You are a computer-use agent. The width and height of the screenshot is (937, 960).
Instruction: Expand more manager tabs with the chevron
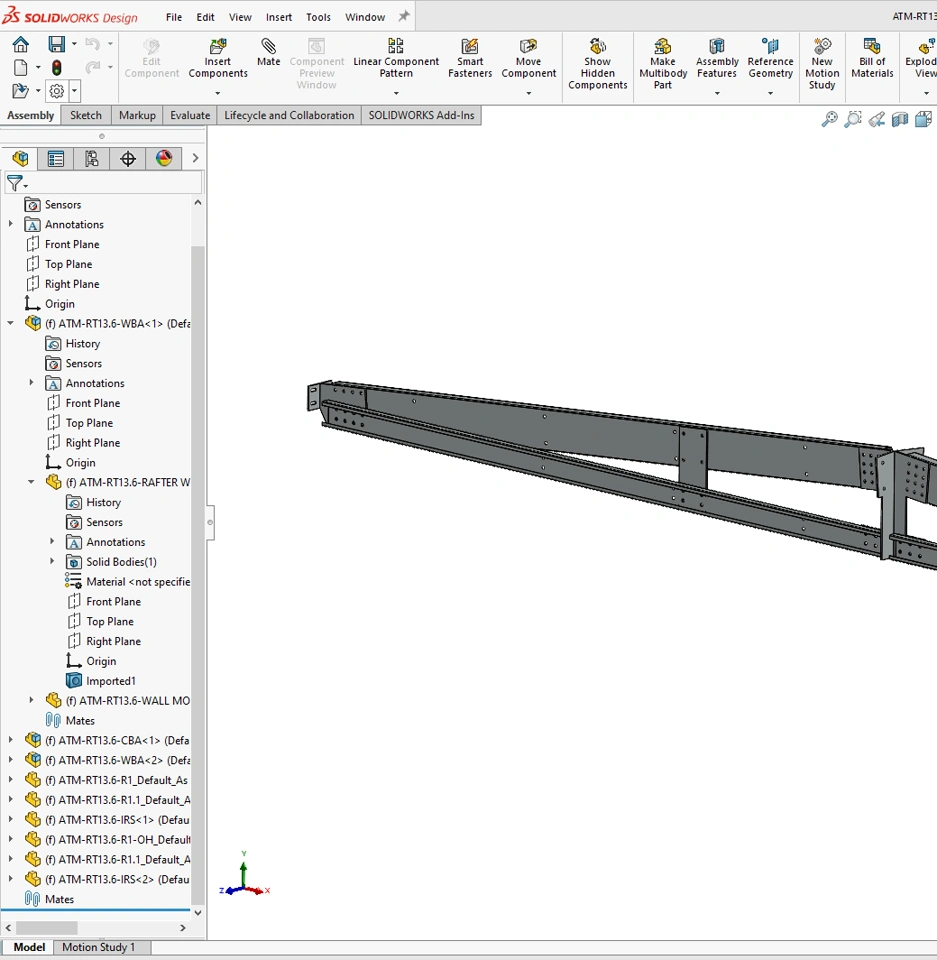point(195,158)
